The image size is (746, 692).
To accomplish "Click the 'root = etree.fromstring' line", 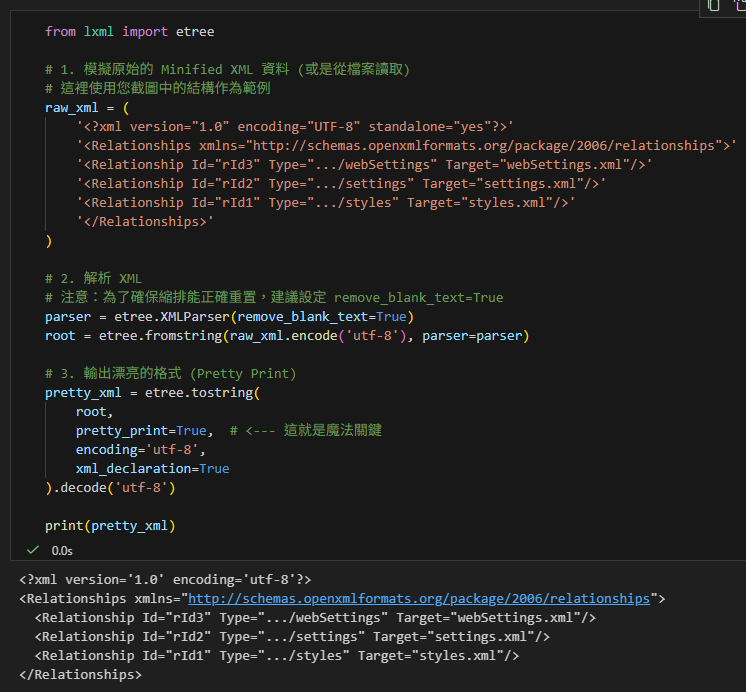I will click(287, 336).
